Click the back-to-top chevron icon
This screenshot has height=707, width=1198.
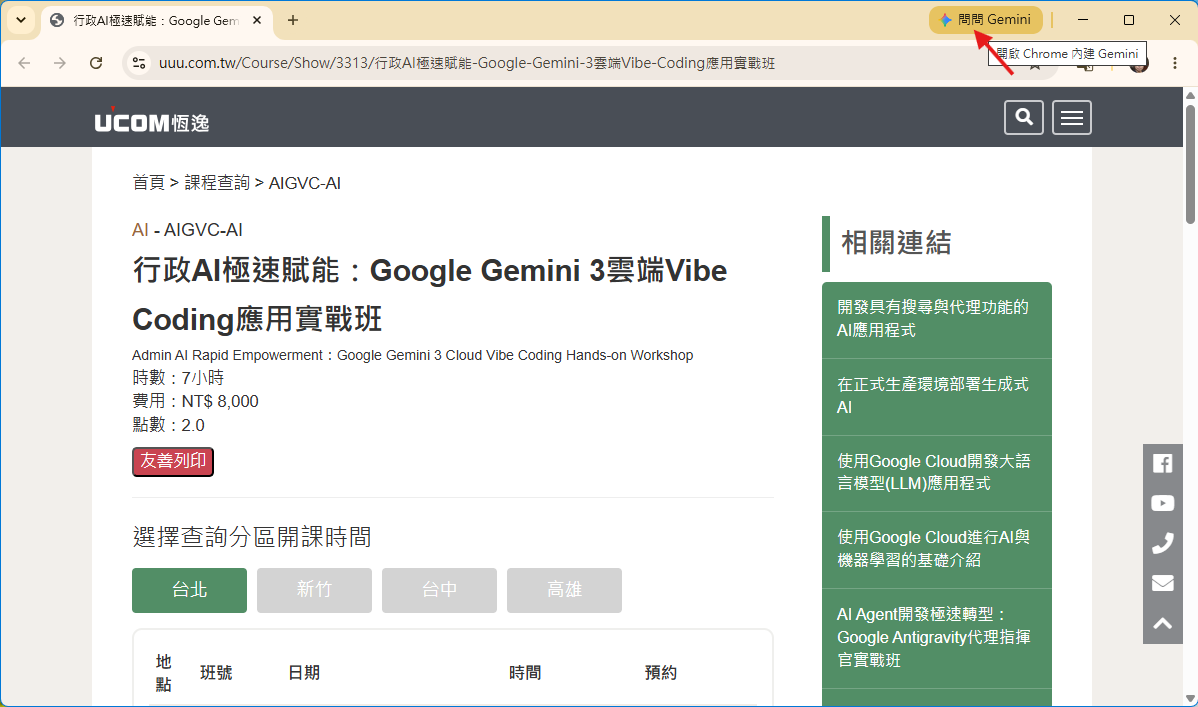point(1162,624)
